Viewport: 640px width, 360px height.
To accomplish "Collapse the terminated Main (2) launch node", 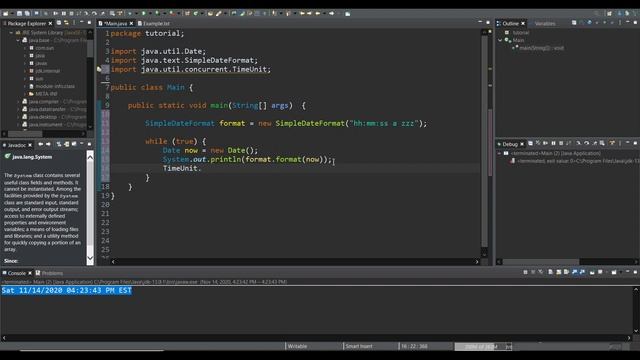I will pyautogui.click(x=499, y=153).
